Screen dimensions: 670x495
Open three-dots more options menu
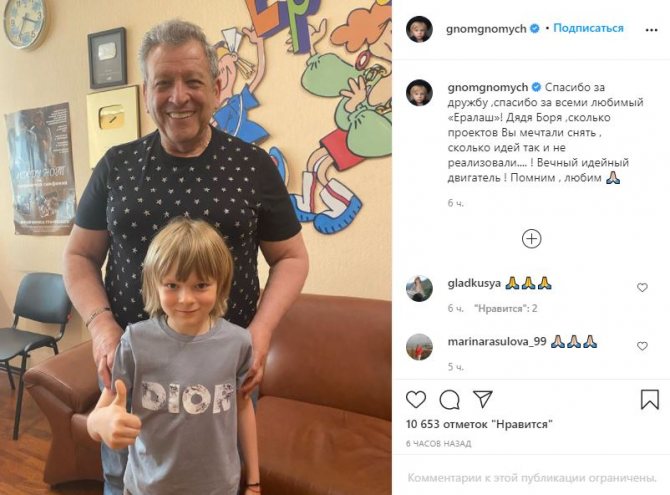click(651, 30)
